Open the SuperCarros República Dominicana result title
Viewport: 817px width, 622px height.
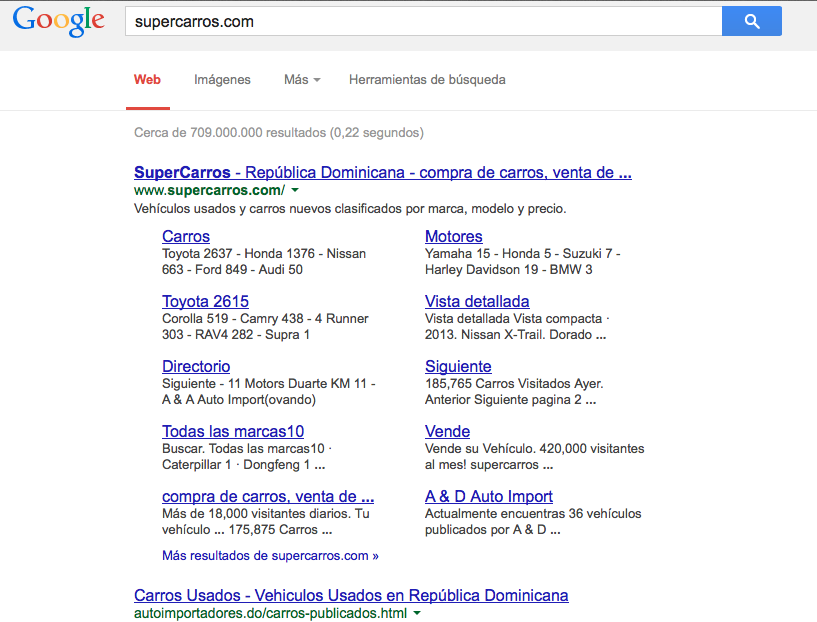coord(382,172)
